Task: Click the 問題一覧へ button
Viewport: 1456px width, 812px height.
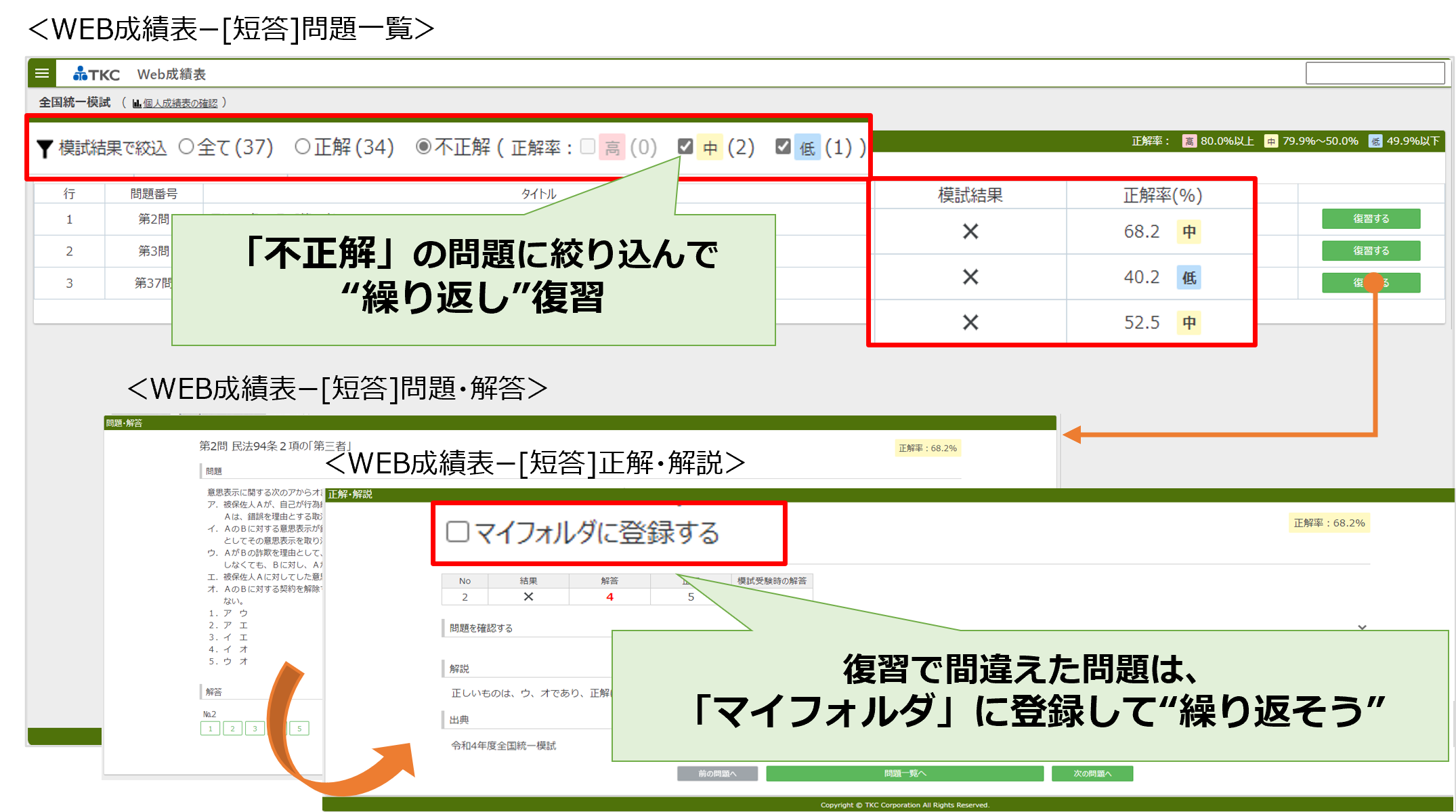Action: pos(905,773)
